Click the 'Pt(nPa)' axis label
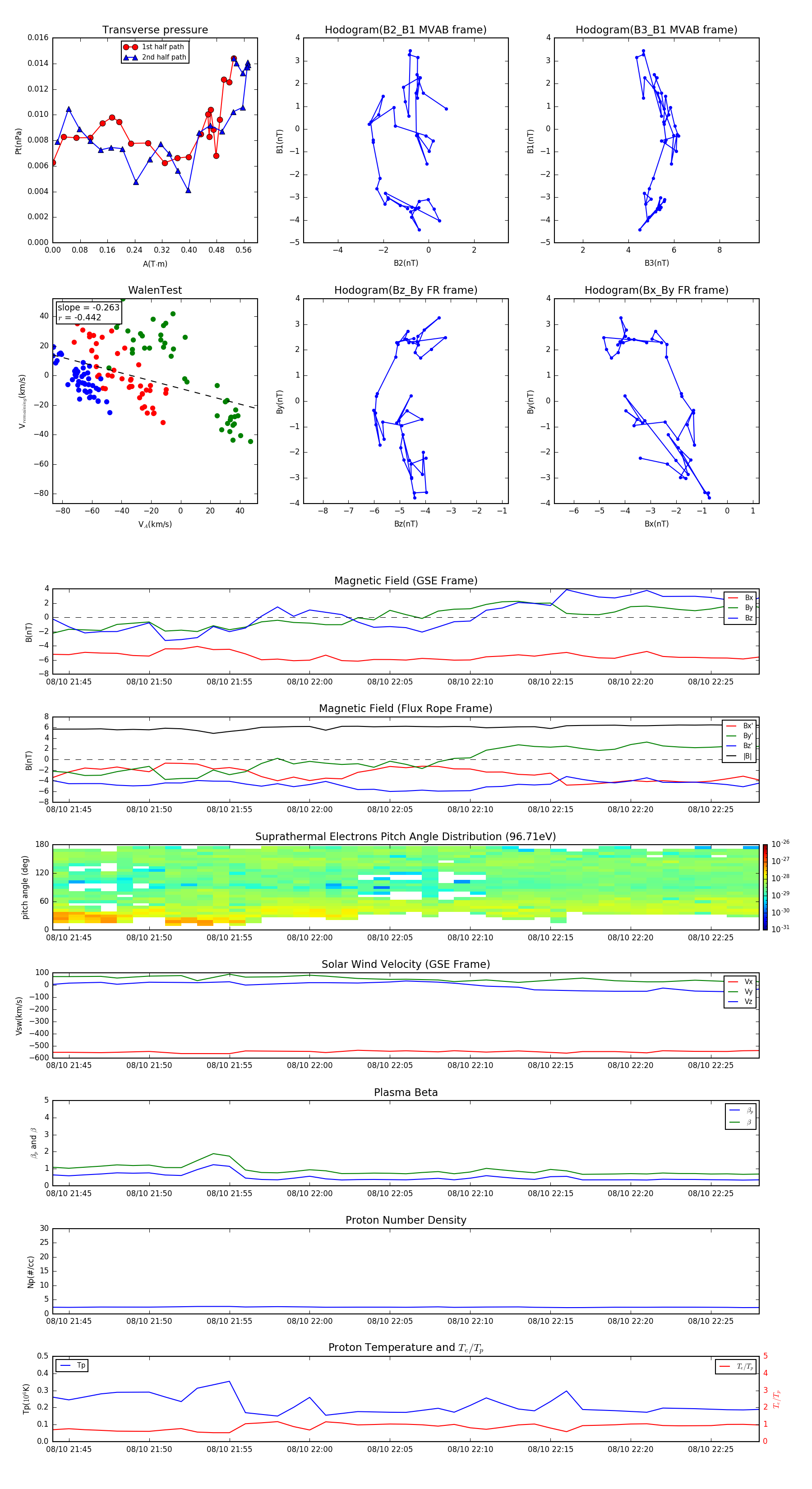 point(18,140)
